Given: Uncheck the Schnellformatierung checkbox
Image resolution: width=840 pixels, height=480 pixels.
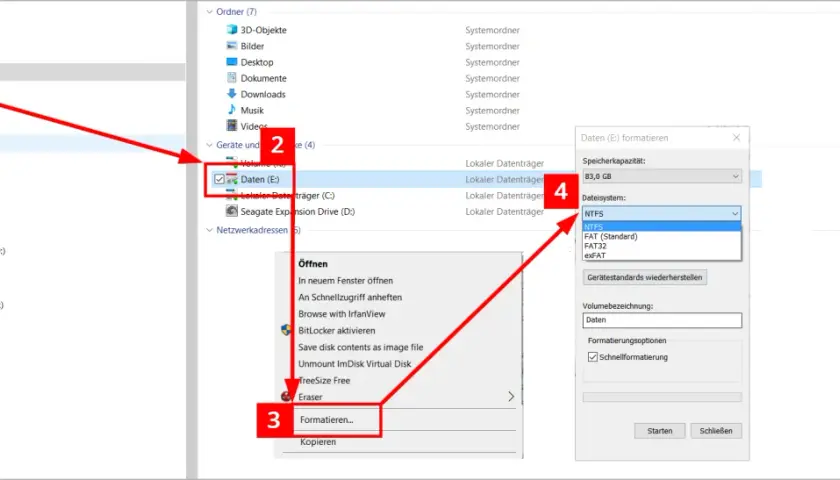Looking at the screenshot, I should pos(592,357).
